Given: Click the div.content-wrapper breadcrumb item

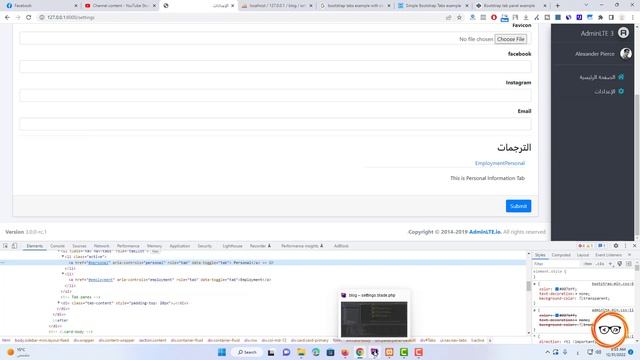Looking at the screenshot, I should [116, 340].
